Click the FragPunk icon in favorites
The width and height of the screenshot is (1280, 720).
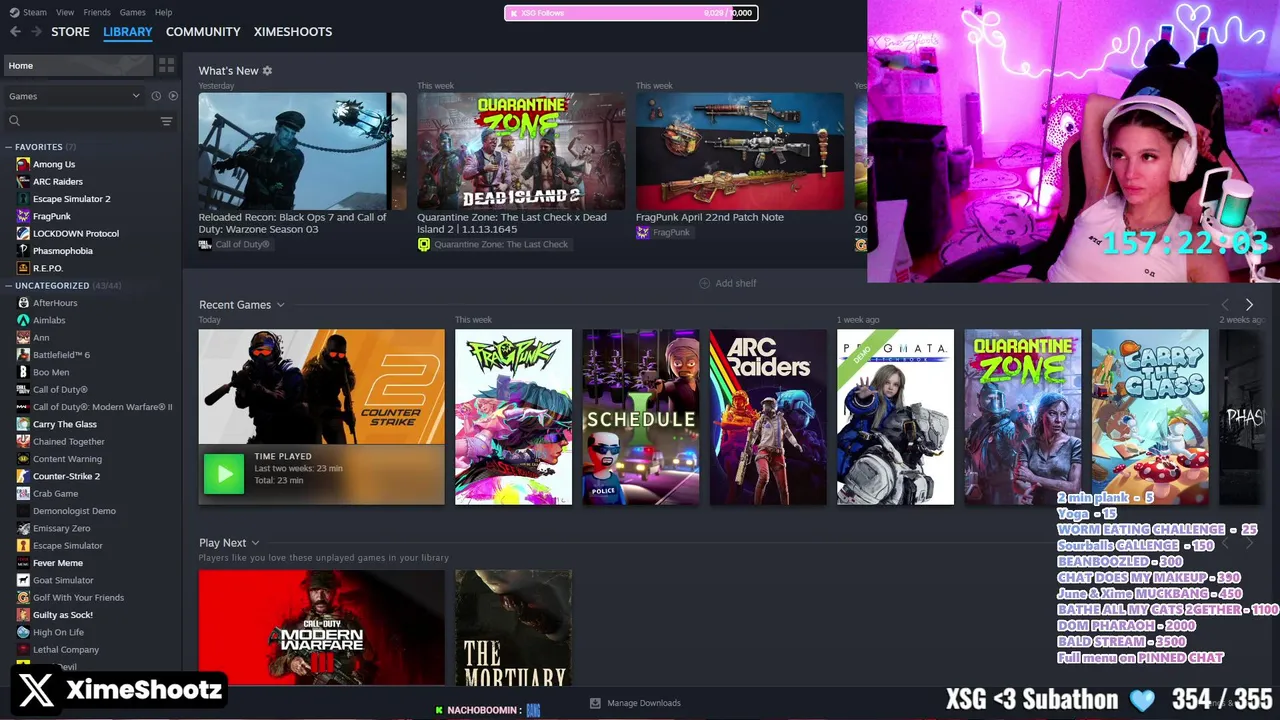click(23, 216)
